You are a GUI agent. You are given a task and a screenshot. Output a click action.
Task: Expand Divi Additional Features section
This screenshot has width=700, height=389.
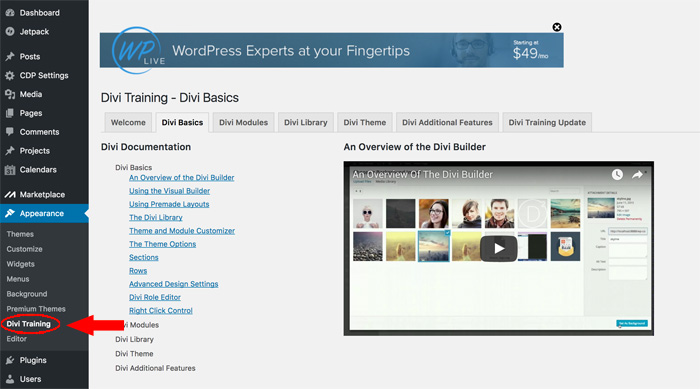pos(155,368)
